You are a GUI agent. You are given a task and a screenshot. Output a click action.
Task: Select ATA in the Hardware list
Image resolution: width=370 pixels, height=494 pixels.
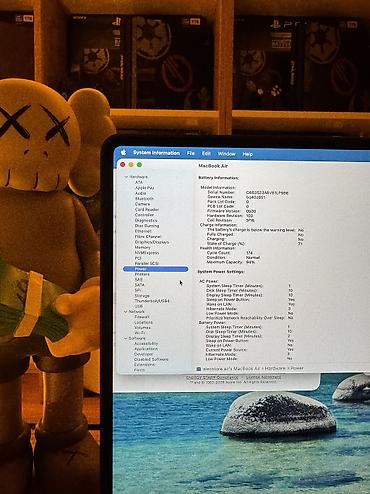click(139, 182)
